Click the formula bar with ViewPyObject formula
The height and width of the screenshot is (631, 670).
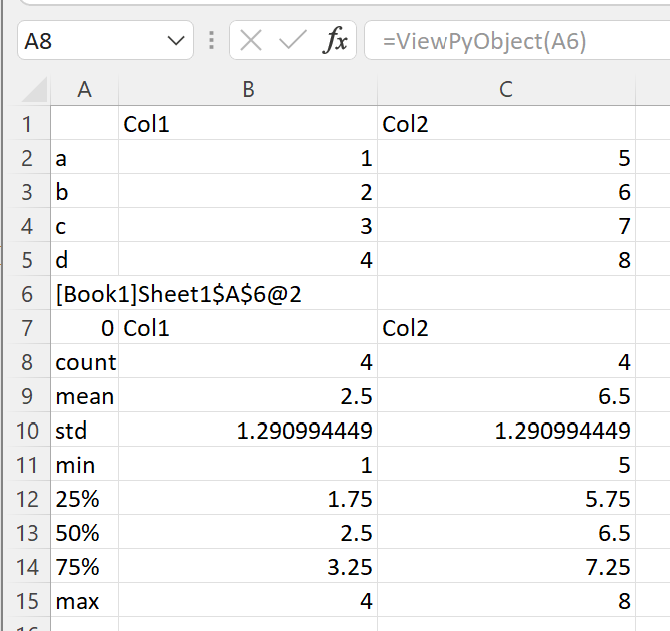(517, 41)
